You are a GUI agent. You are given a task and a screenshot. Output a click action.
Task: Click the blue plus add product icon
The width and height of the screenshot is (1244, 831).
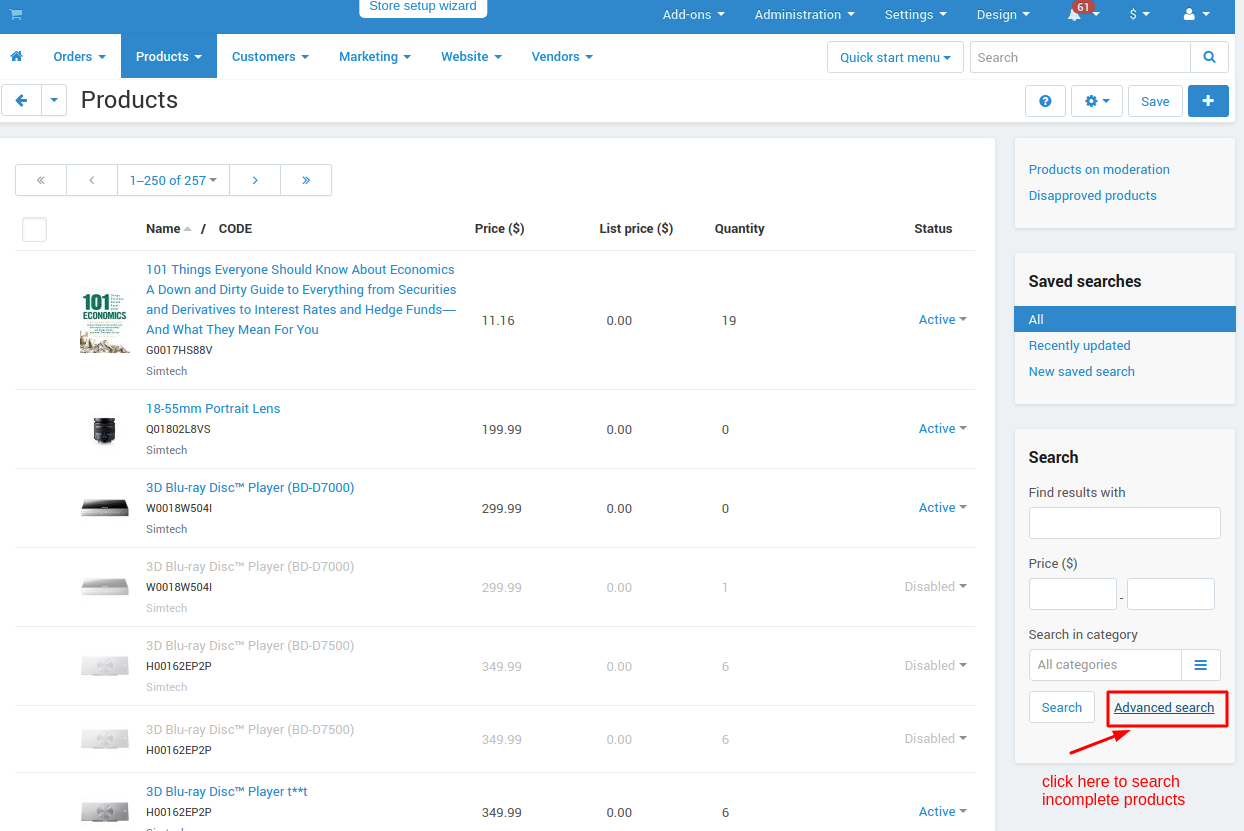1208,101
